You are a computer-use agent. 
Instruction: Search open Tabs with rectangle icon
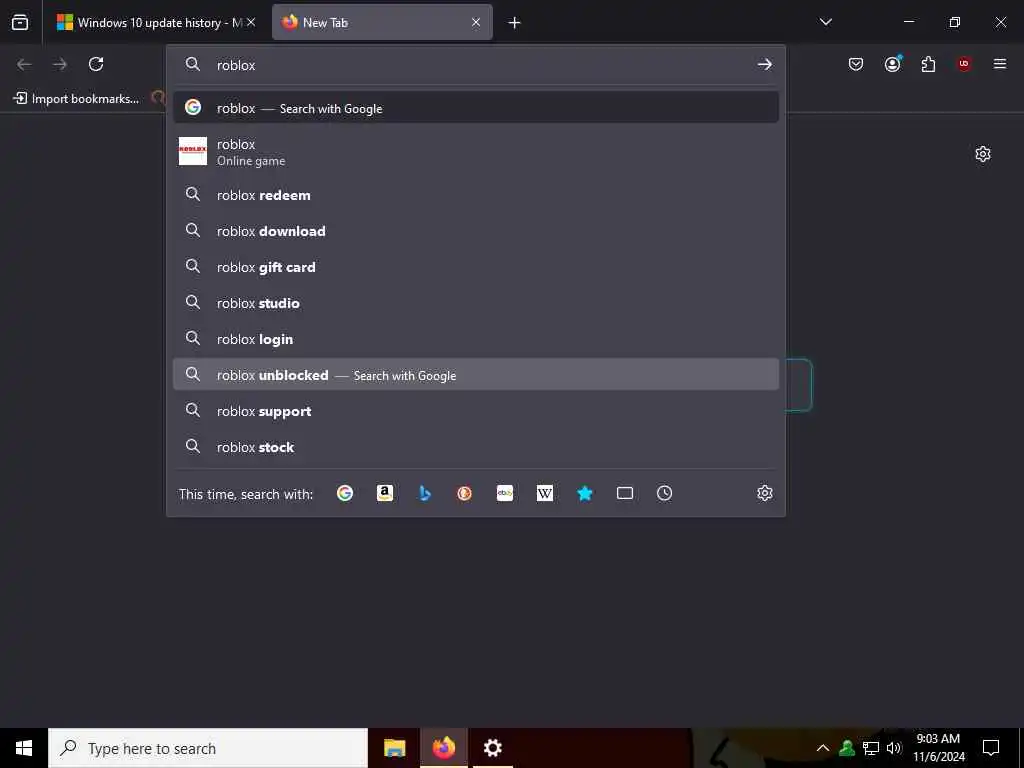[x=625, y=493]
